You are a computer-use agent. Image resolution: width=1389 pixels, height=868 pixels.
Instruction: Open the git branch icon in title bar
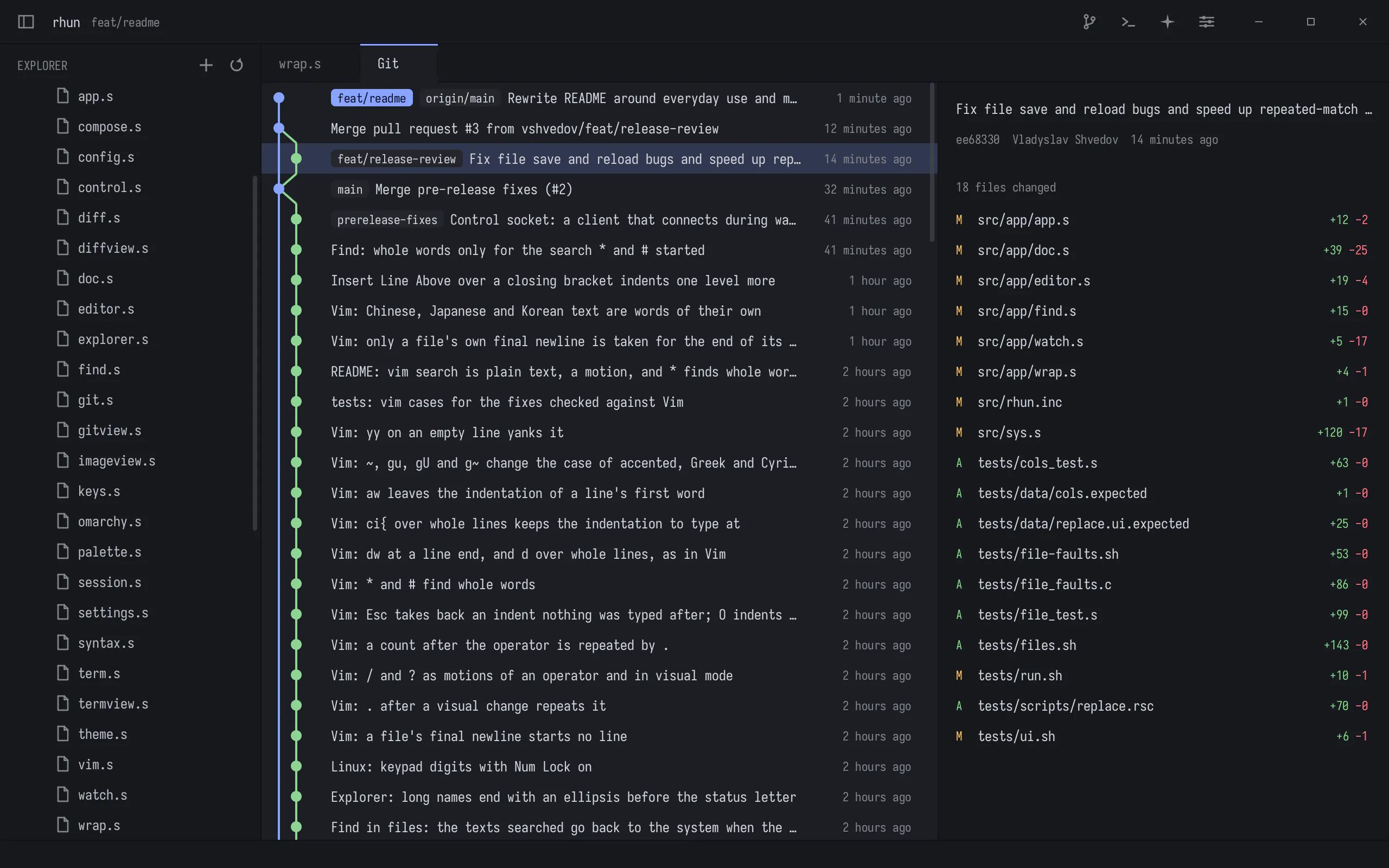coord(1089,22)
